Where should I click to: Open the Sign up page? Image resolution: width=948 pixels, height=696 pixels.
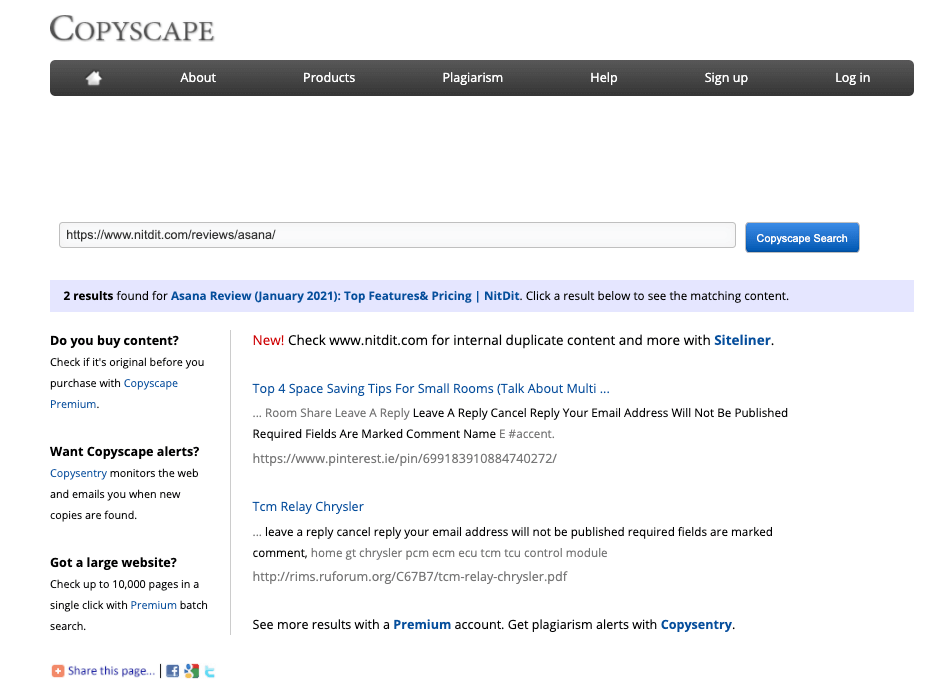[726, 77]
